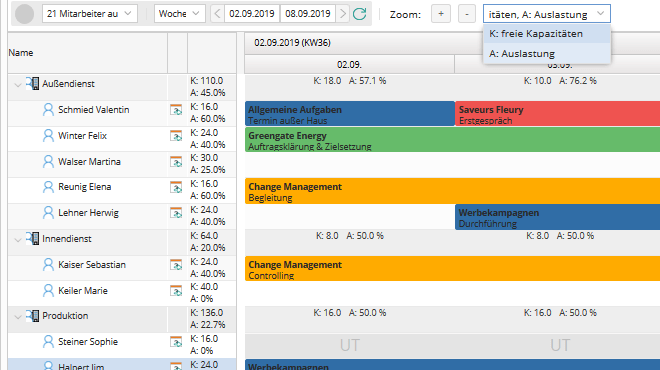Click person icon beside Keiler Marie

[48, 290]
